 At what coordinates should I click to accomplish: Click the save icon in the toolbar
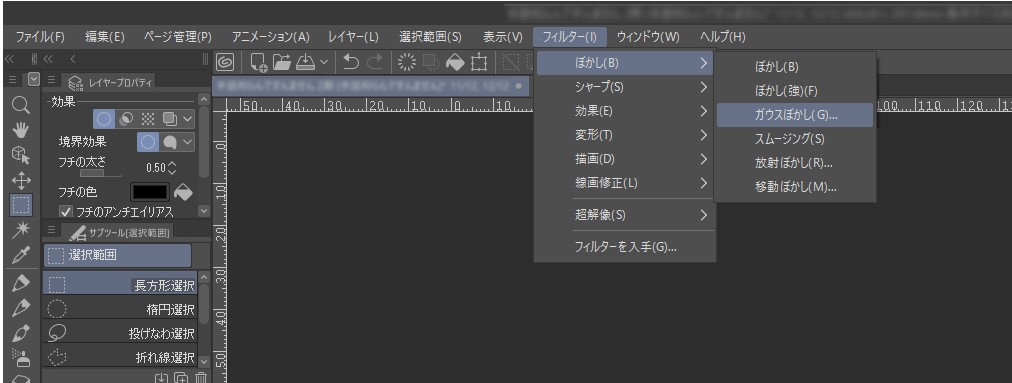pyautogui.click(x=304, y=62)
